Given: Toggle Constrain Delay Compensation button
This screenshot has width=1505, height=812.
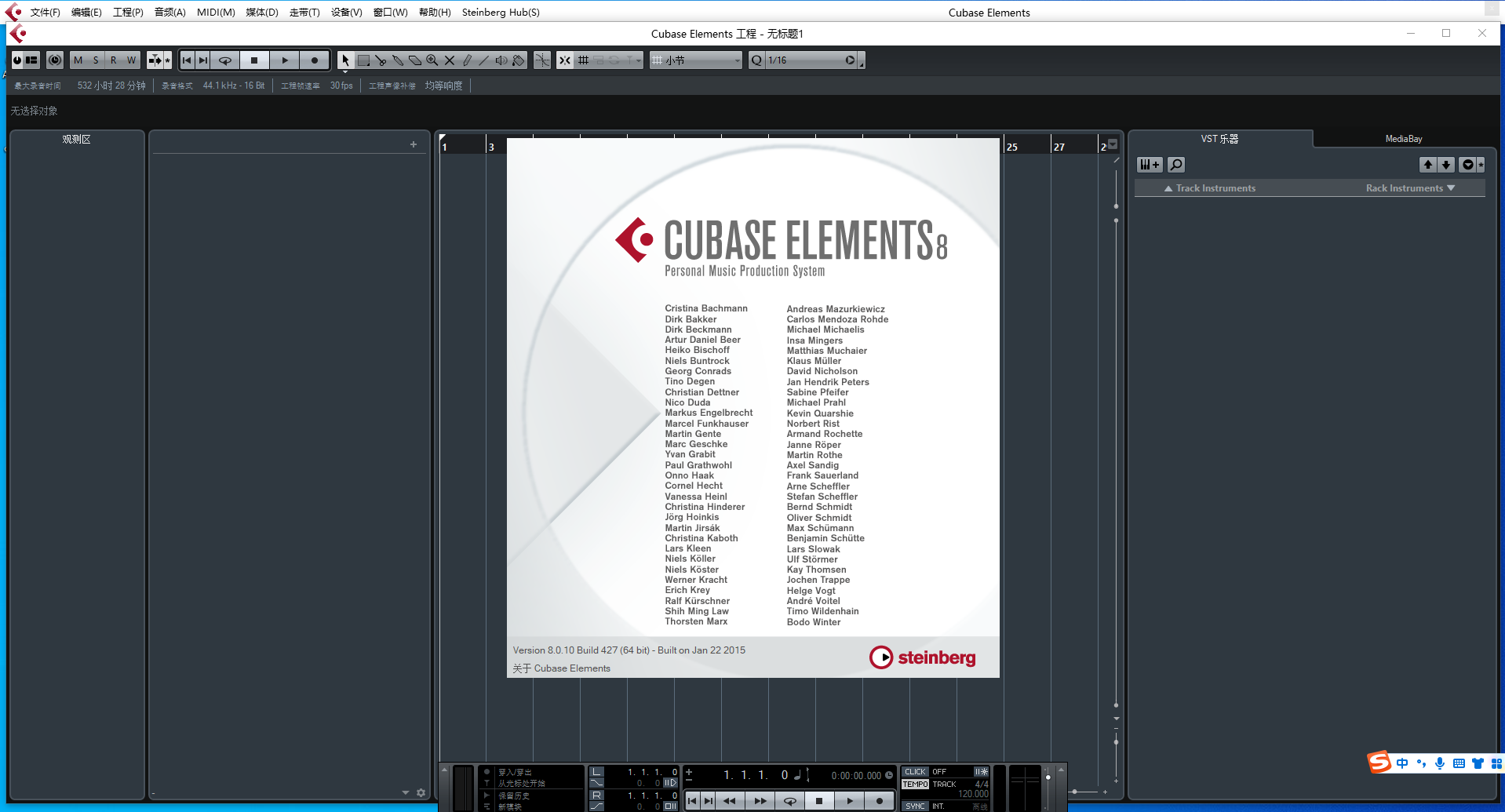Looking at the screenshot, I should 55,60.
